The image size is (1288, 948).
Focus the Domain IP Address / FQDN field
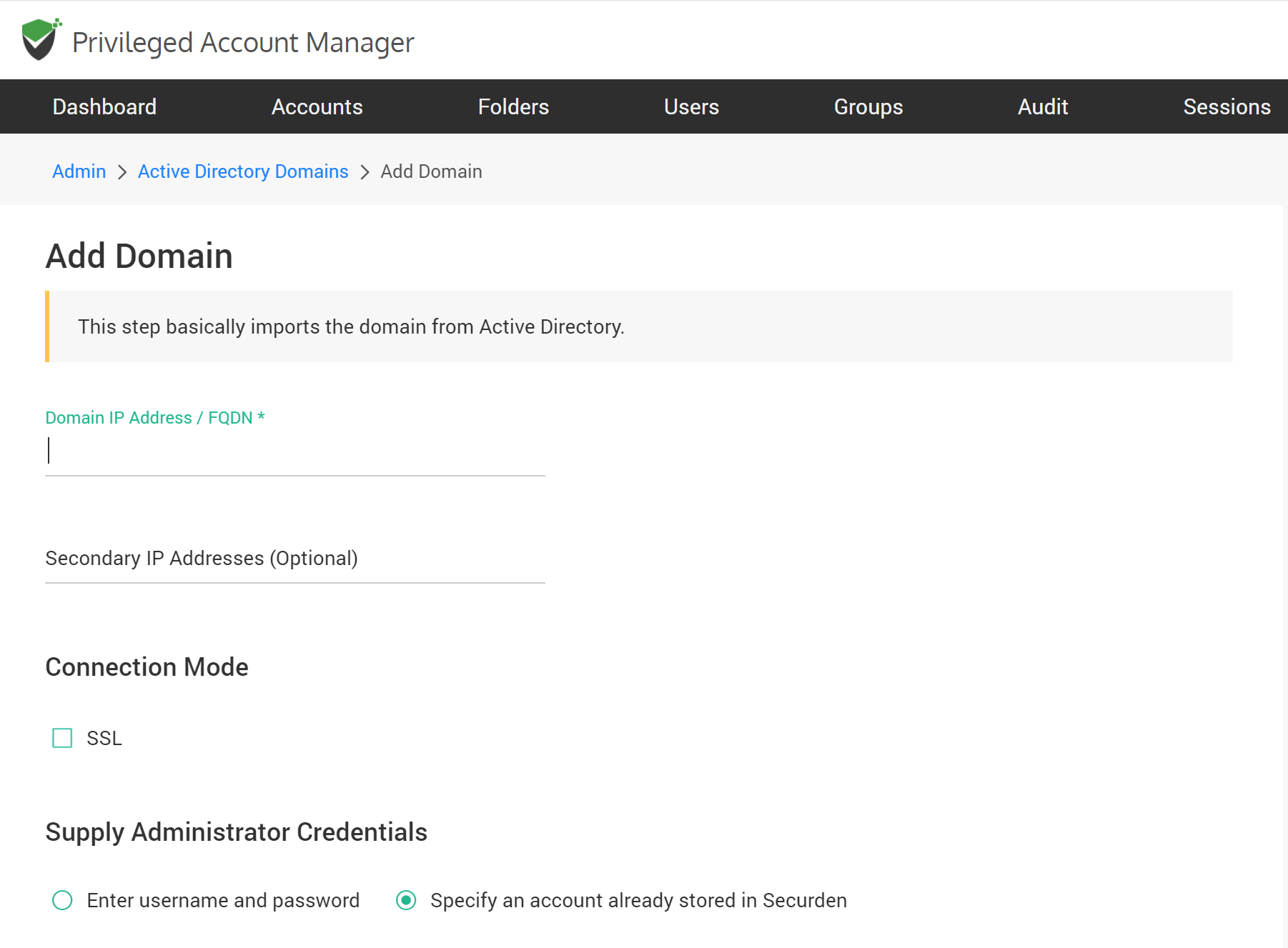294,452
